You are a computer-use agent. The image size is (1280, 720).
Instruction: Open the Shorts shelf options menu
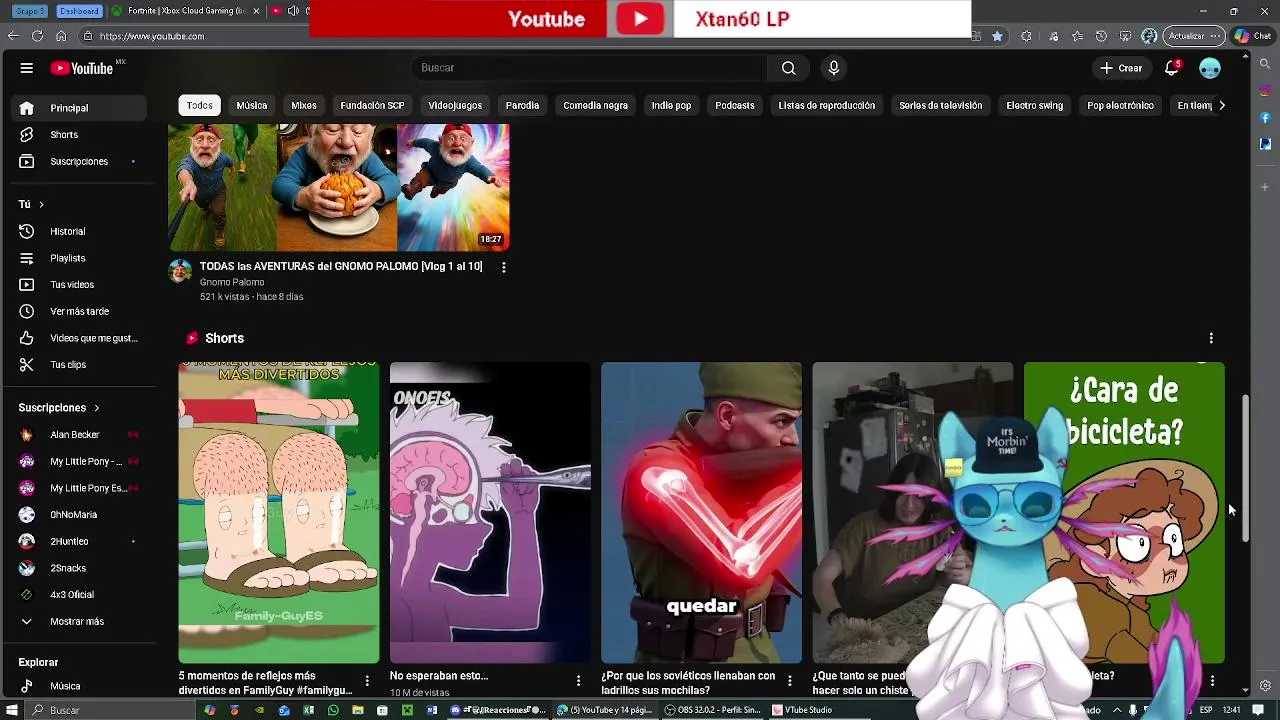pyautogui.click(x=1211, y=338)
